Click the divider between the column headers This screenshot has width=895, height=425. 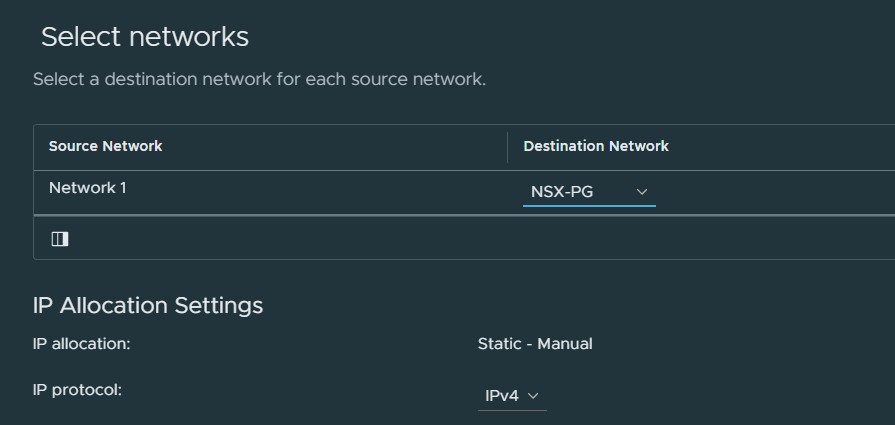click(x=507, y=147)
